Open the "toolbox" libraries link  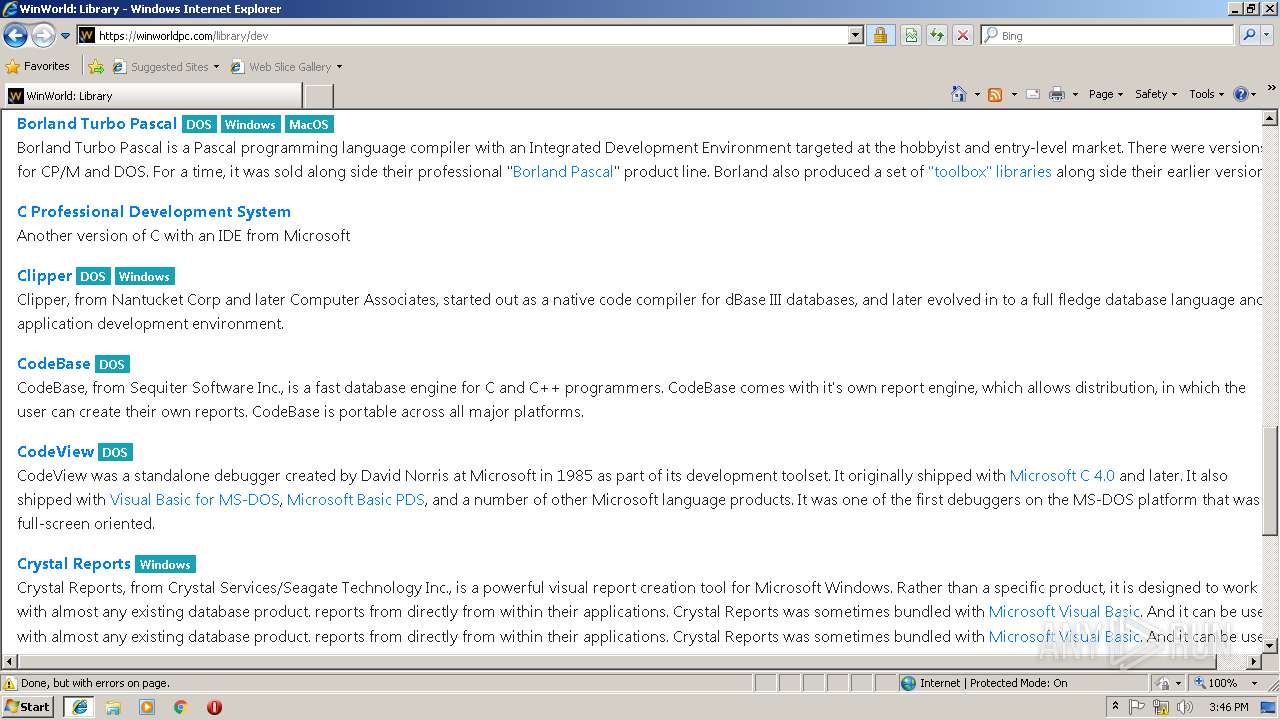(990, 172)
